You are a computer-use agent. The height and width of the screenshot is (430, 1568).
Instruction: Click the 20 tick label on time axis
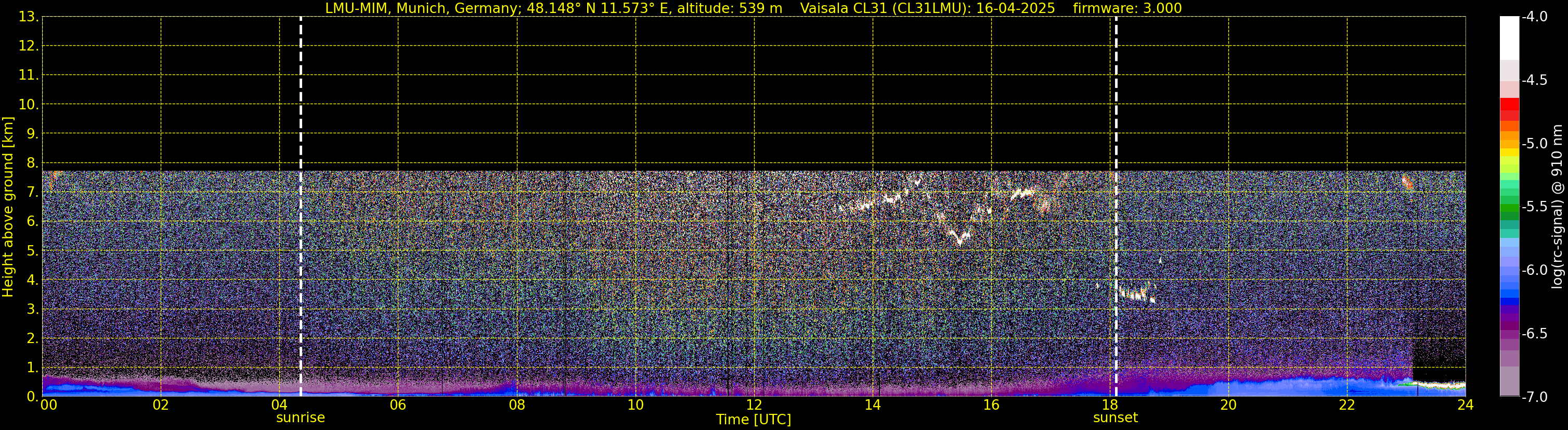click(x=1228, y=405)
